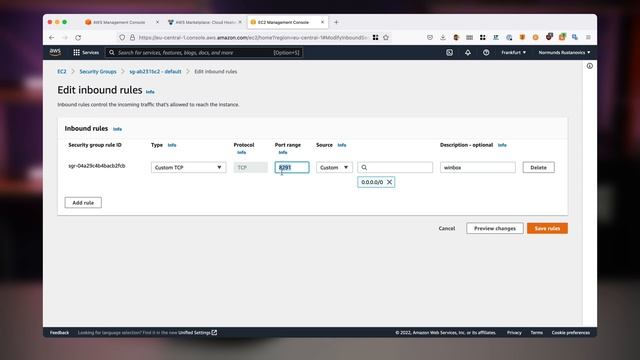Open the notifications bell

coord(468,53)
